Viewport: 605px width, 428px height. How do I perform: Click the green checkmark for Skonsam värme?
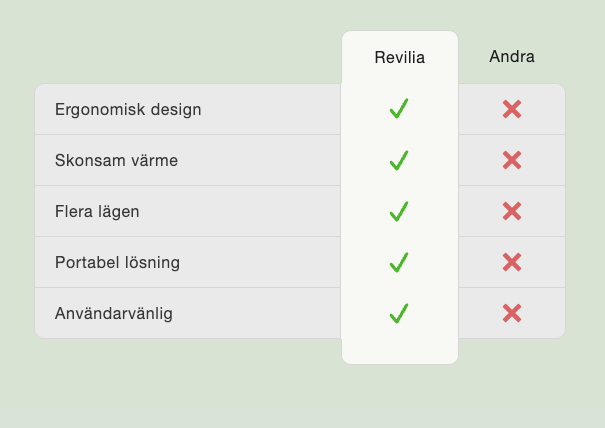[399, 160]
